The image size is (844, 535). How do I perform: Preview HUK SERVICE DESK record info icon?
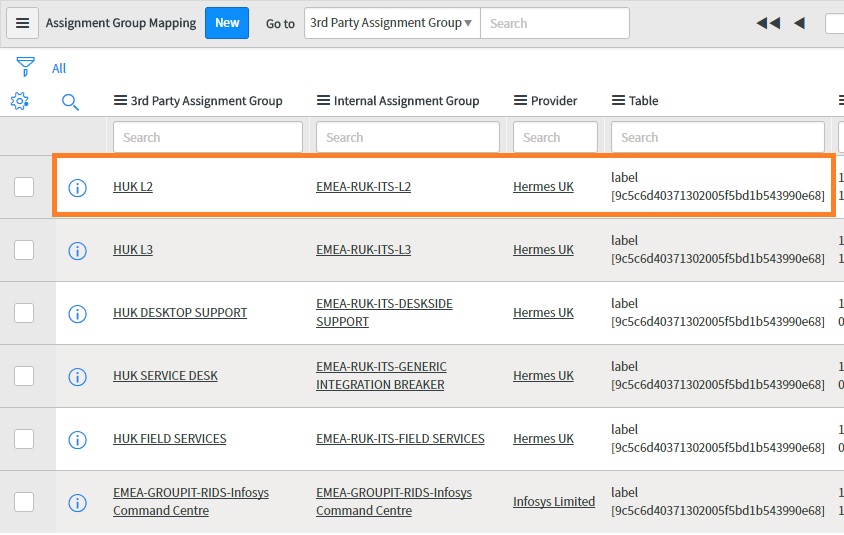point(78,377)
